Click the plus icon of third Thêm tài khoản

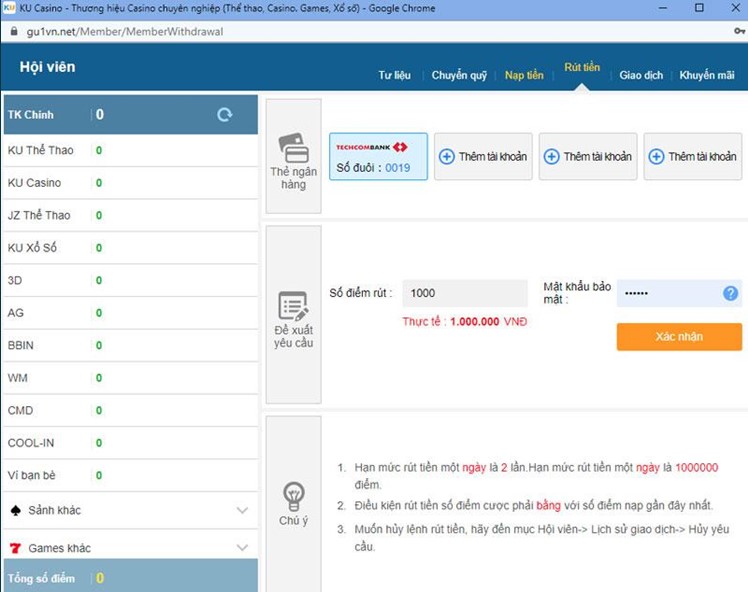(x=656, y=156)
